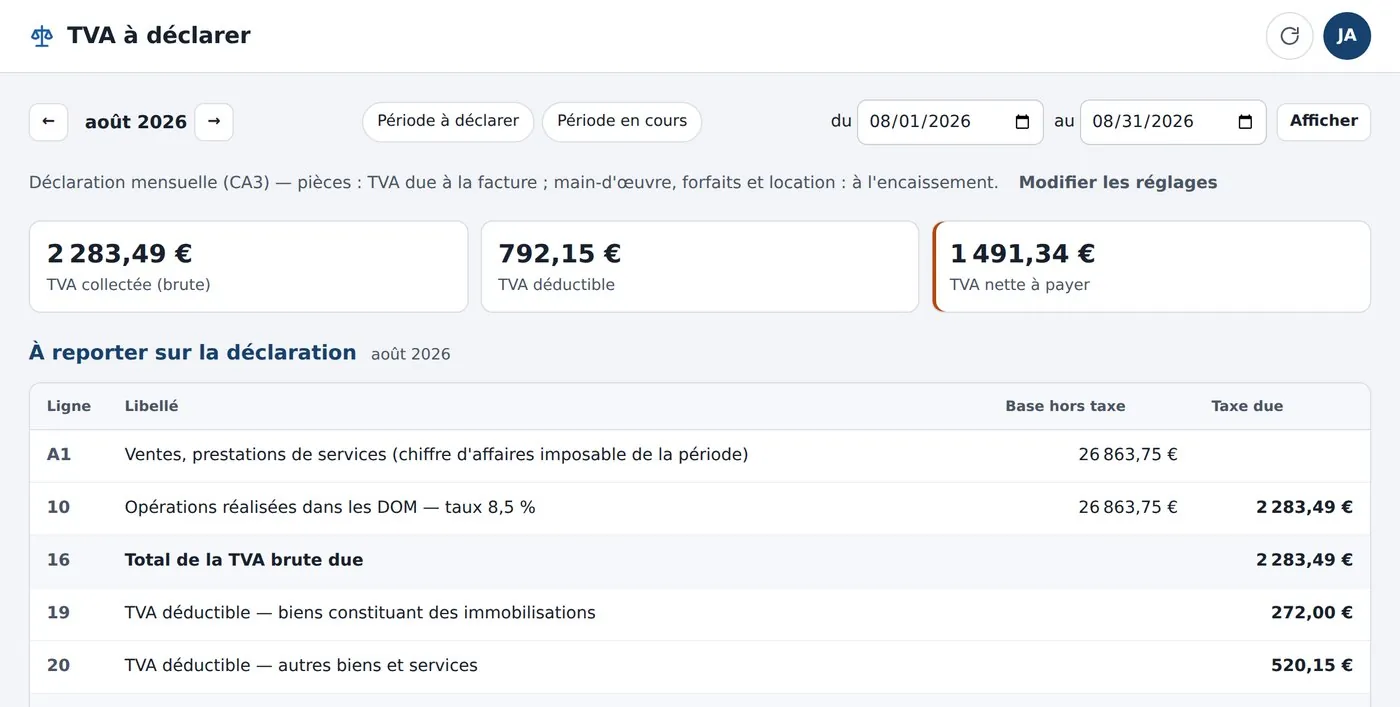Click the "Base hors taxe" column header
The image size is (1400, 707).
coord(1065,406)
